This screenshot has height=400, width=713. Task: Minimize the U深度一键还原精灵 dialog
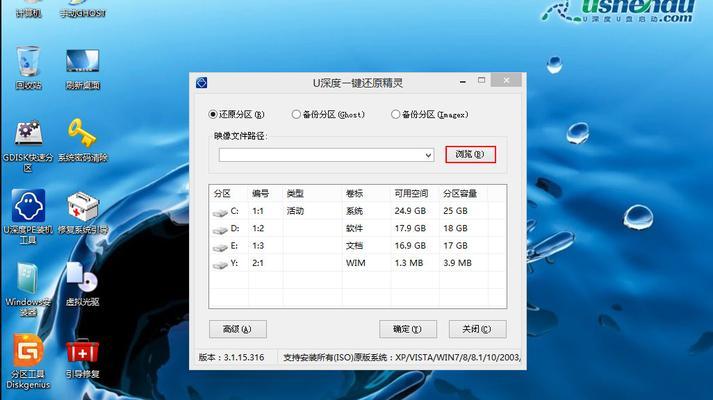(x=462, y=82)
